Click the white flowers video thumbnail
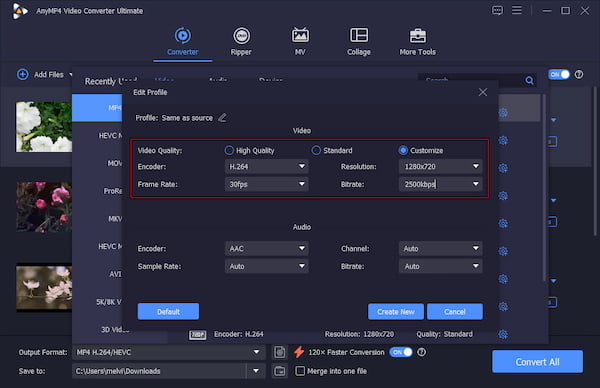 point(44,127)
